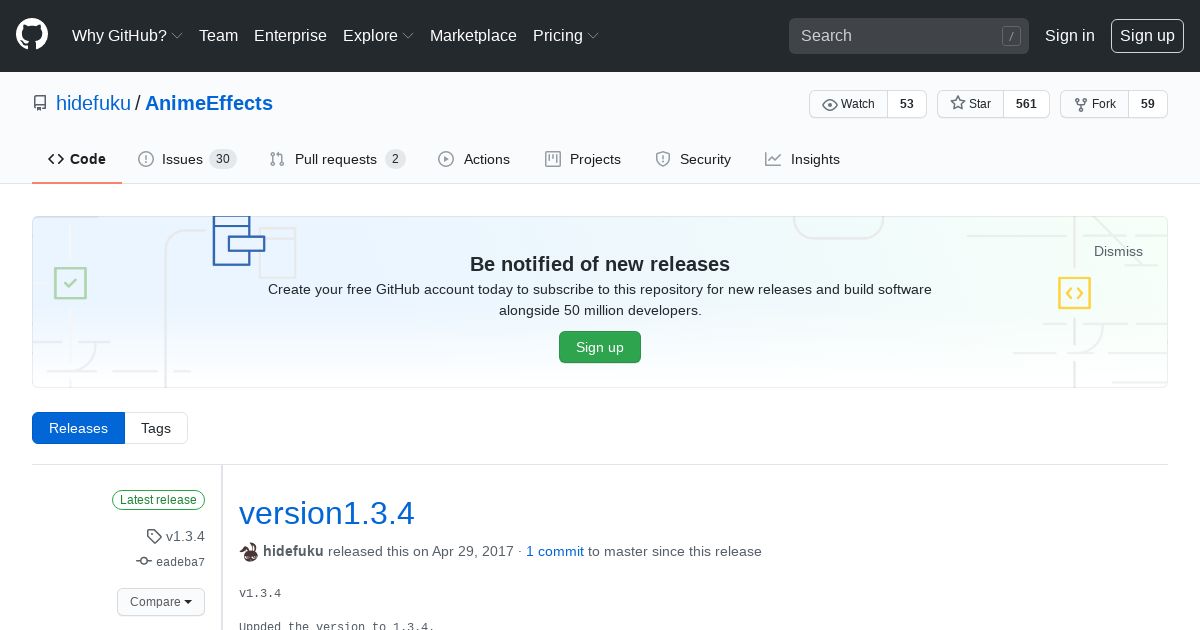Focus the Search field
Viewport: 1200px width, 630px height.
click(x=909, y=36)
